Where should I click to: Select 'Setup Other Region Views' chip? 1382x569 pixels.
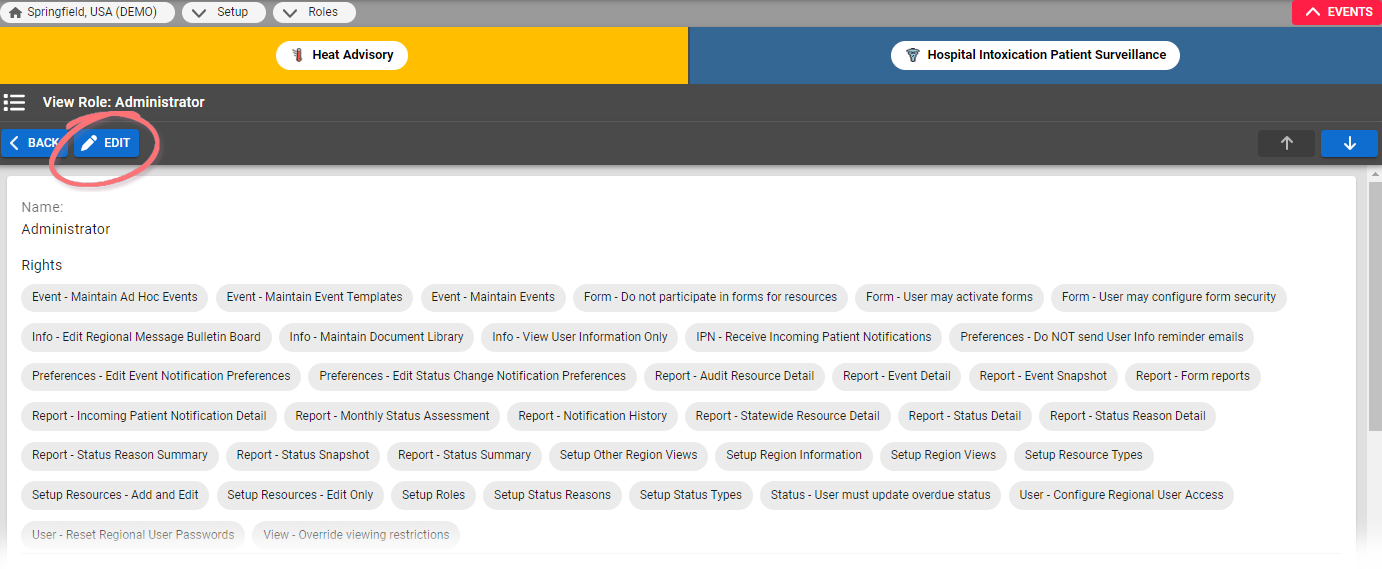tap(629, 455)
